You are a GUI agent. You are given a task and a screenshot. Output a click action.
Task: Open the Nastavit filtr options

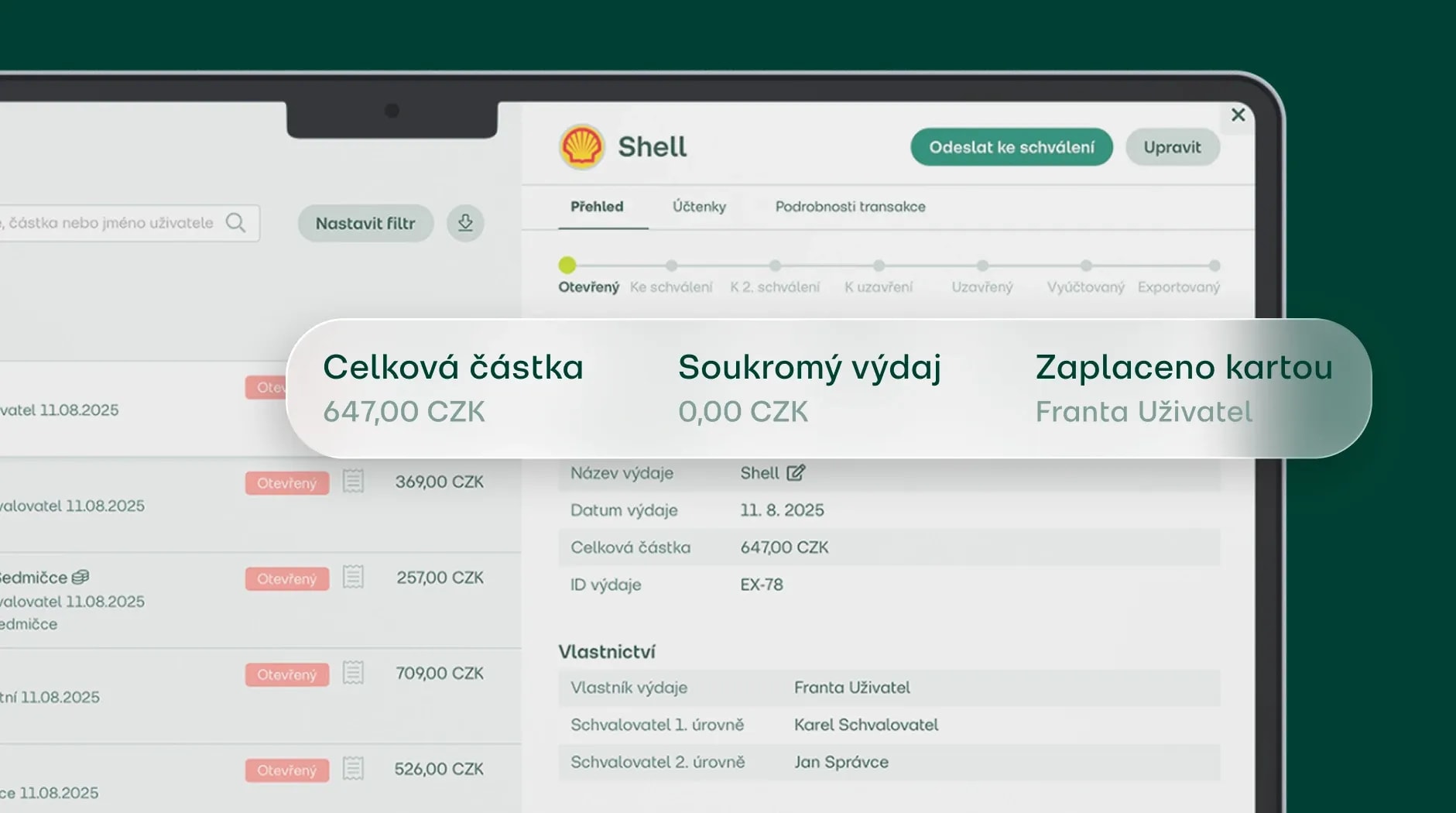365,223
